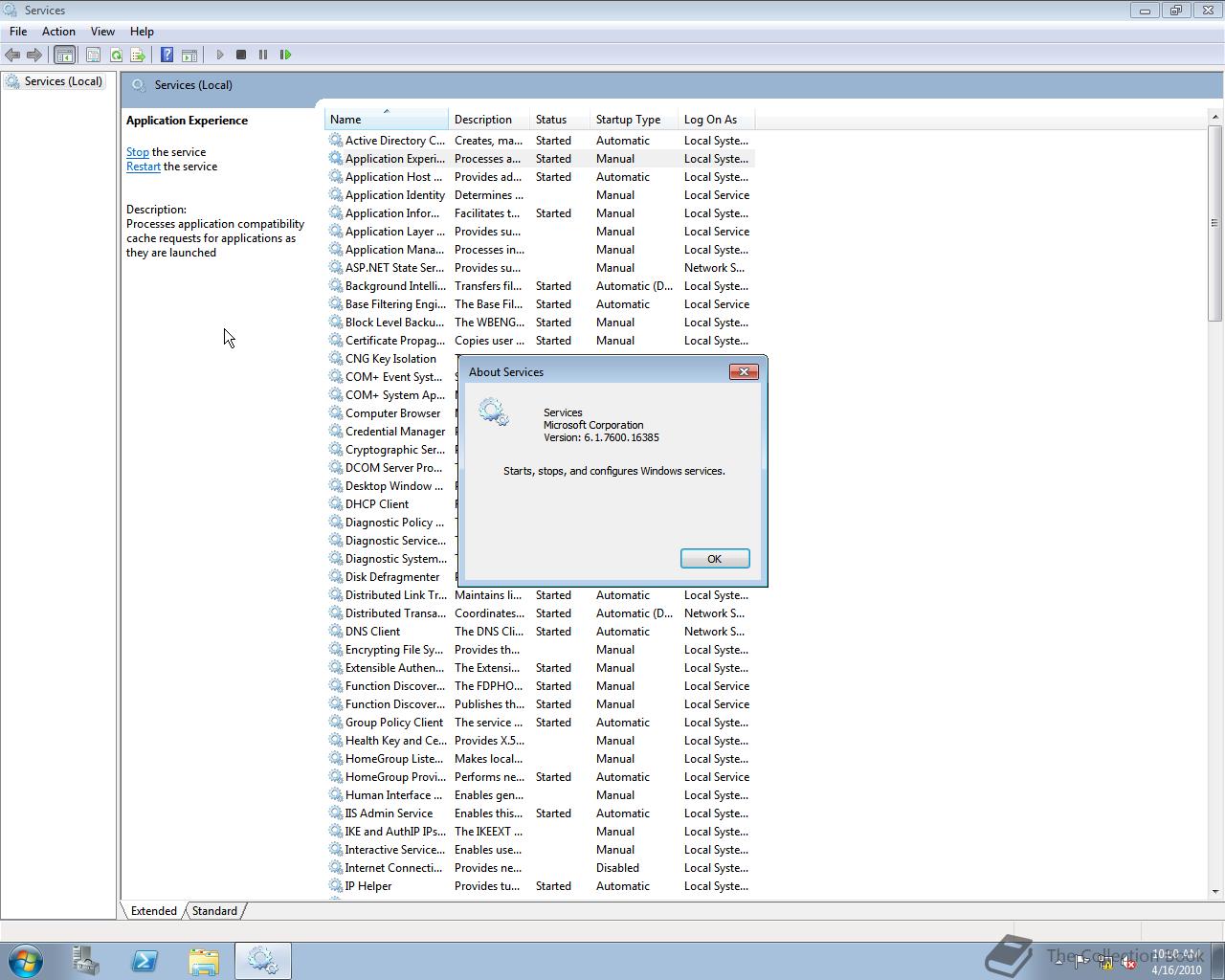Open the Action menu
This screenshot has height=980, width=1225.
click(58, 32)
